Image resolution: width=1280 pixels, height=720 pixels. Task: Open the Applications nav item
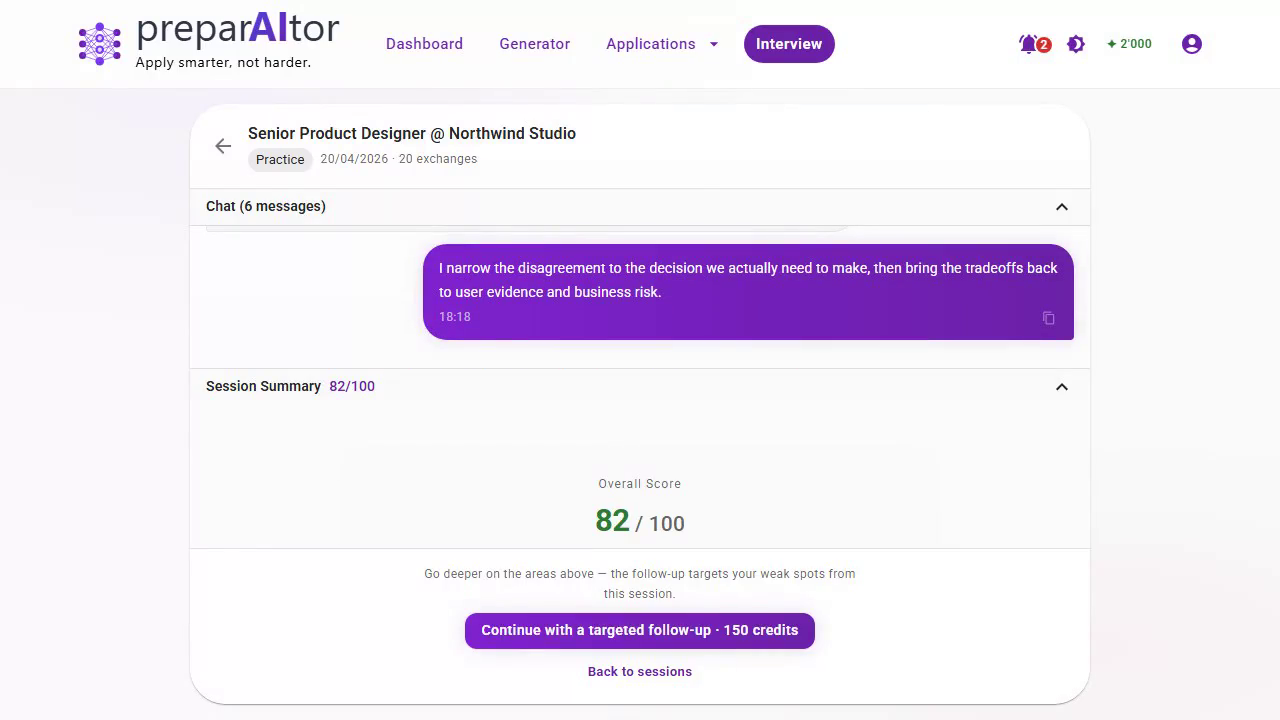tap(650, 44)
